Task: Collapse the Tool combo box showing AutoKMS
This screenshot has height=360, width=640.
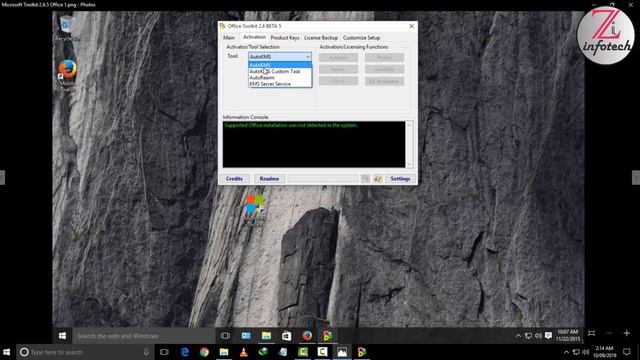Action: click(x=280, y=57)
